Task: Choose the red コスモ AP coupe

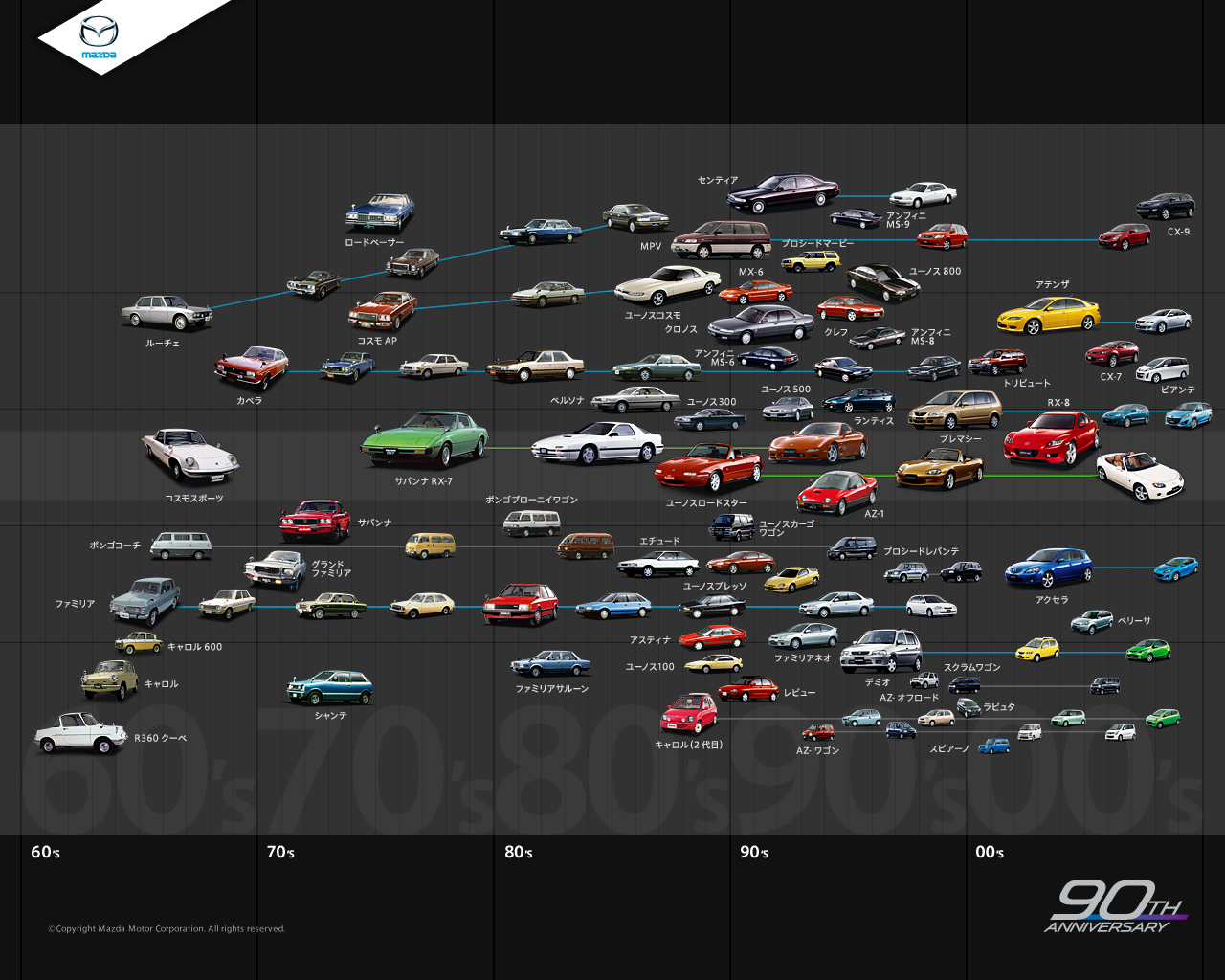Action: tap(383, 311)
